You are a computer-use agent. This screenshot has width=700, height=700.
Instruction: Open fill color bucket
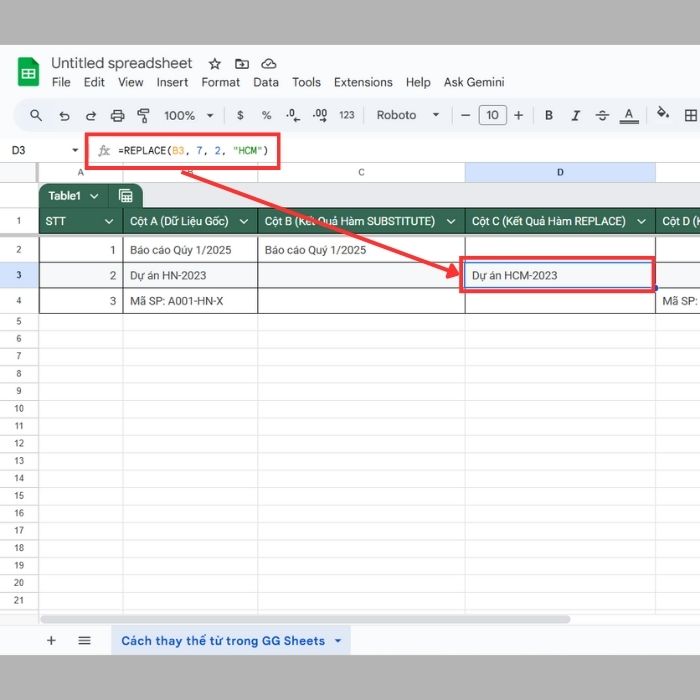[663, 113]
